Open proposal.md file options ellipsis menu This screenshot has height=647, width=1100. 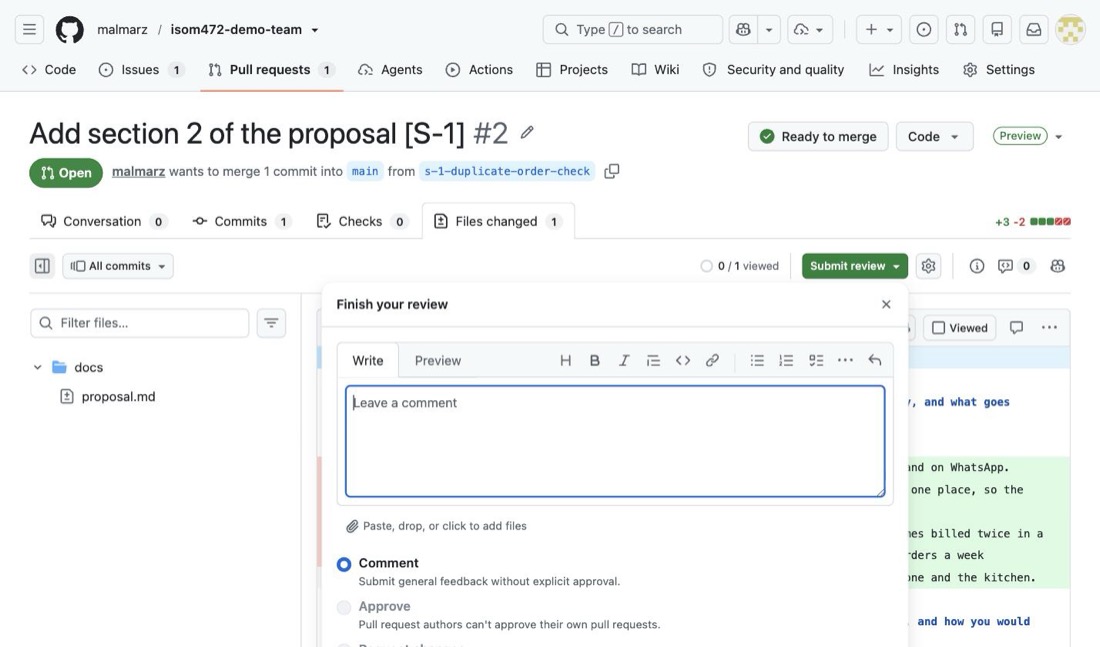click(x=1049, y=328)
